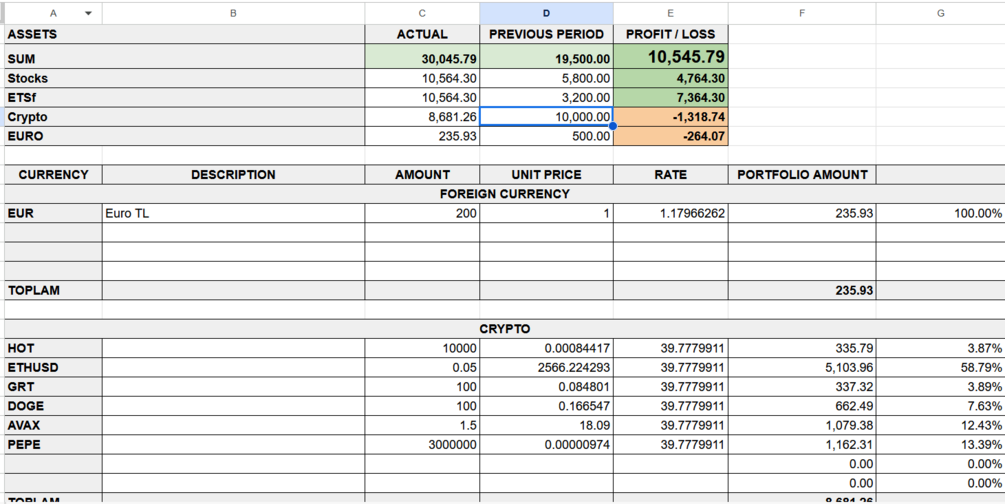
Task: Click the Crypto row label in ASSETS
Action: click(185, 117)
